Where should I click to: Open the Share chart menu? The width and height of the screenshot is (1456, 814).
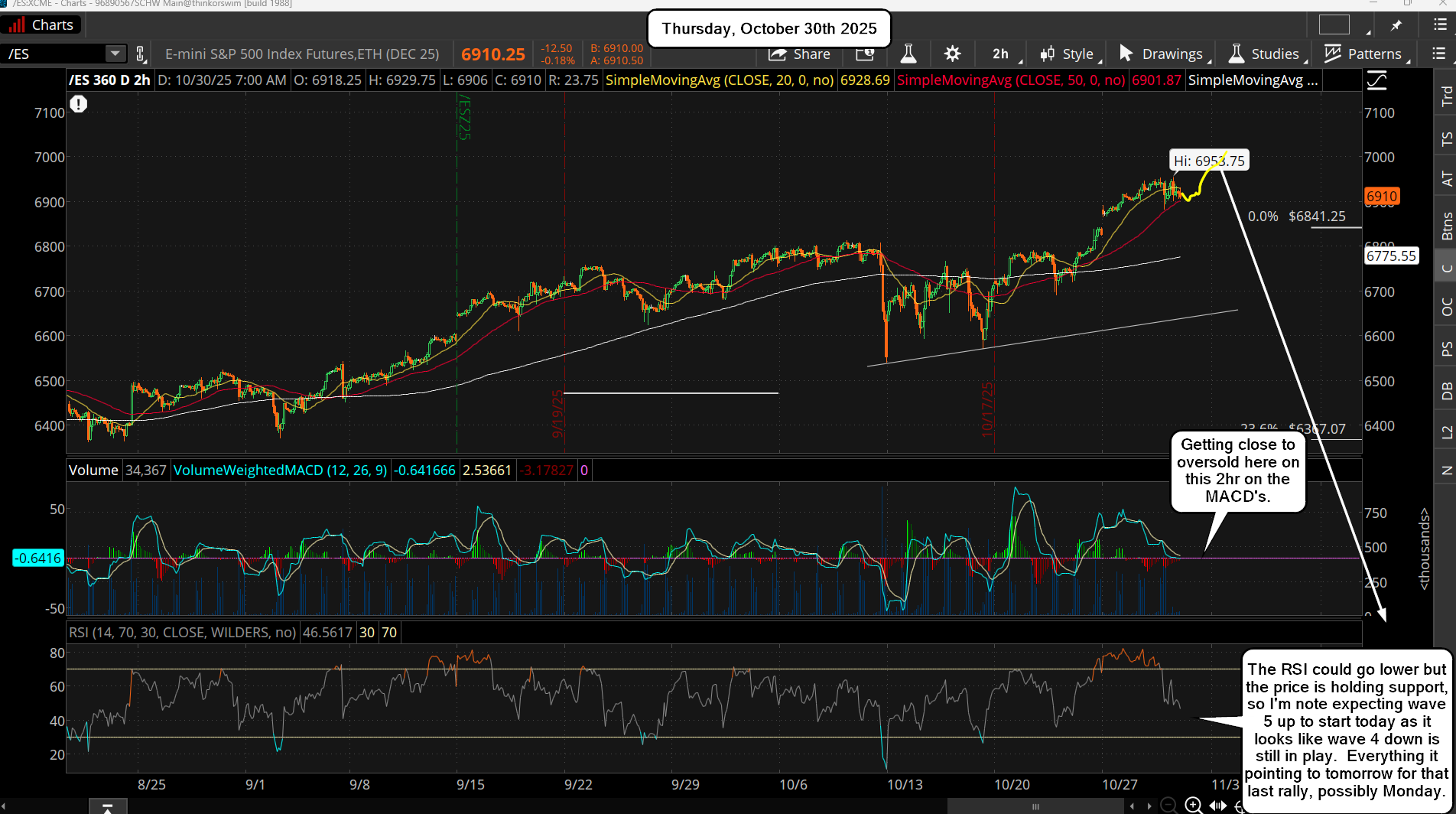800,54
